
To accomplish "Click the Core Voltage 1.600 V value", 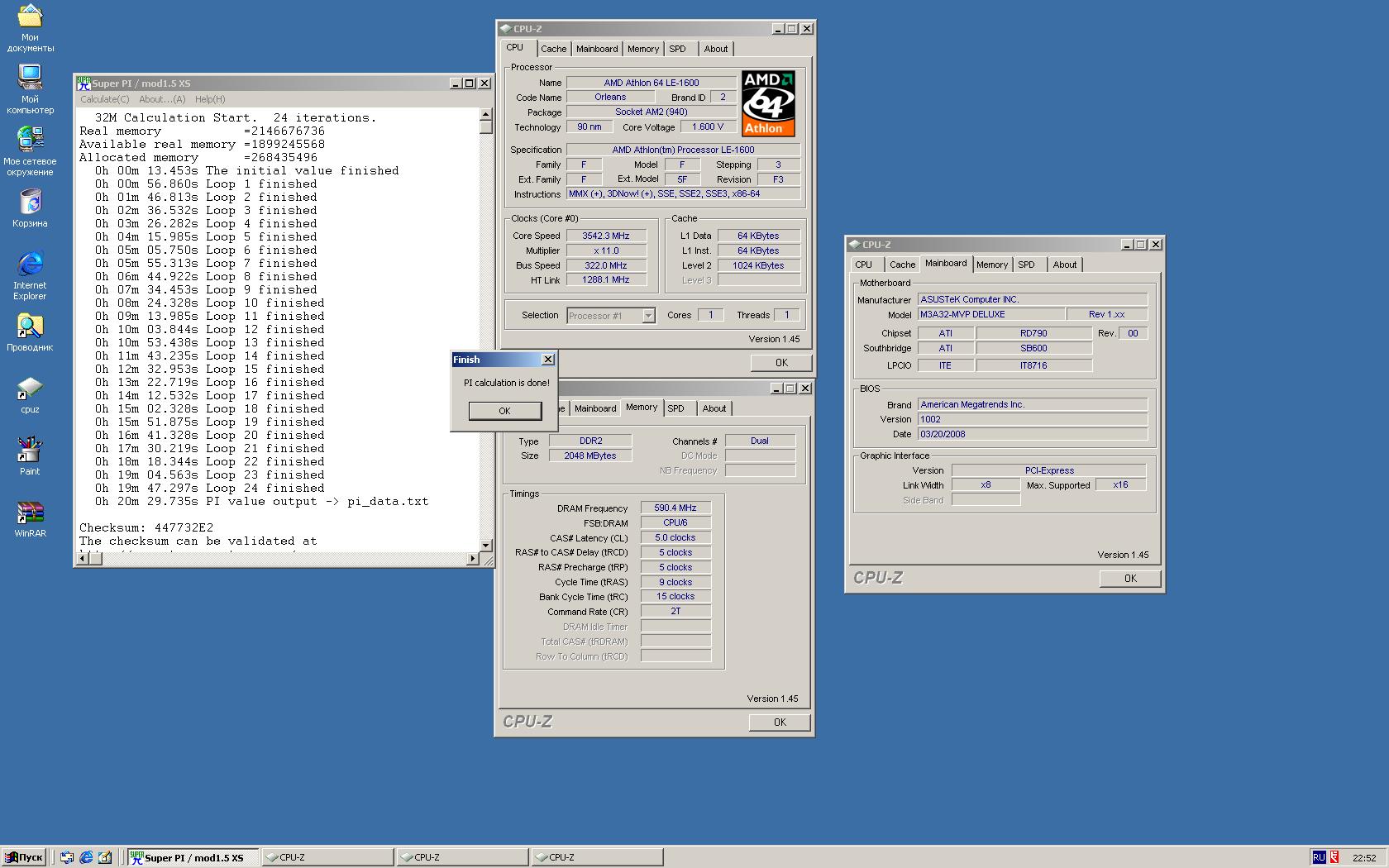I will tap(708, 126).
